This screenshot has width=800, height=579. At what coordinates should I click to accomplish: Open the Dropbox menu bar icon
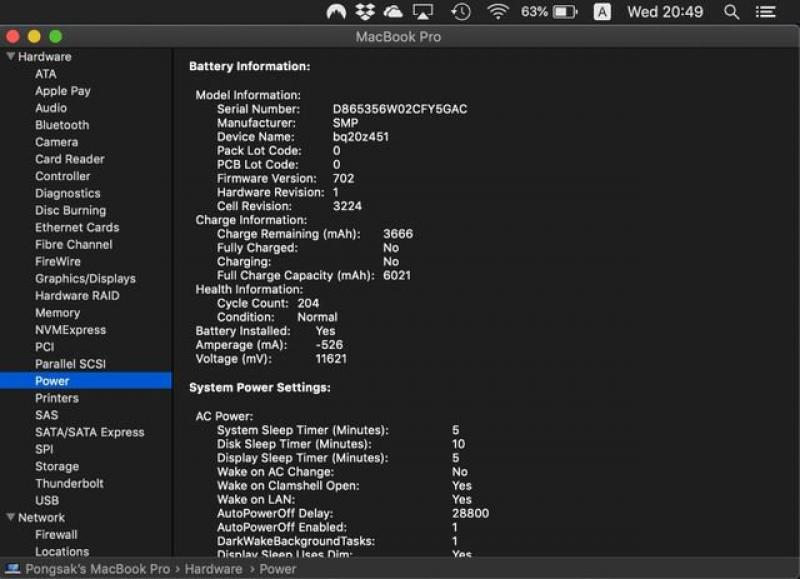365,12
